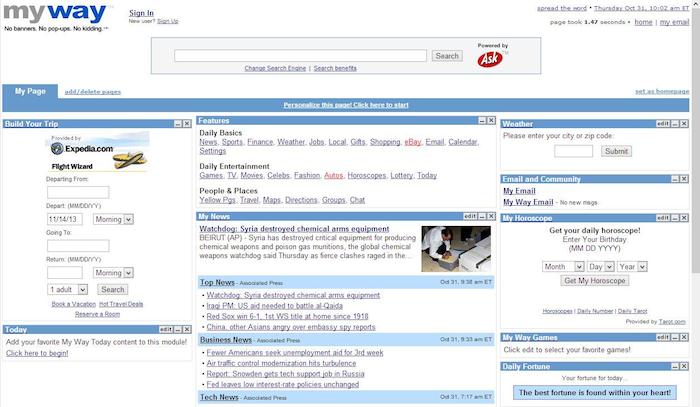Image resolution: width=700 pixels, height=407 pixels.
Task: Open the add/delete pages tab link
Action: click(x=92, y=92)
